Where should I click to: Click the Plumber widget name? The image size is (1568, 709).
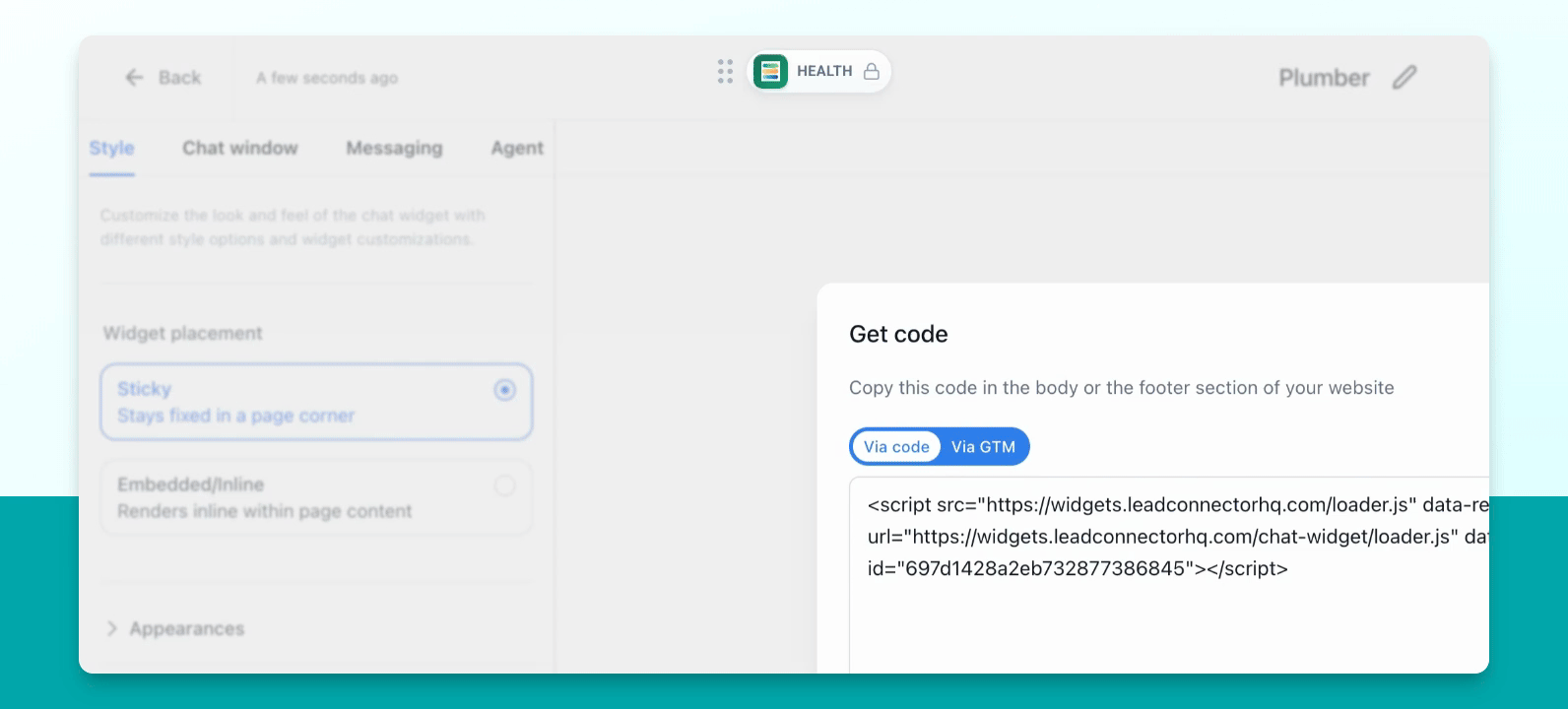click(1324, 78)
